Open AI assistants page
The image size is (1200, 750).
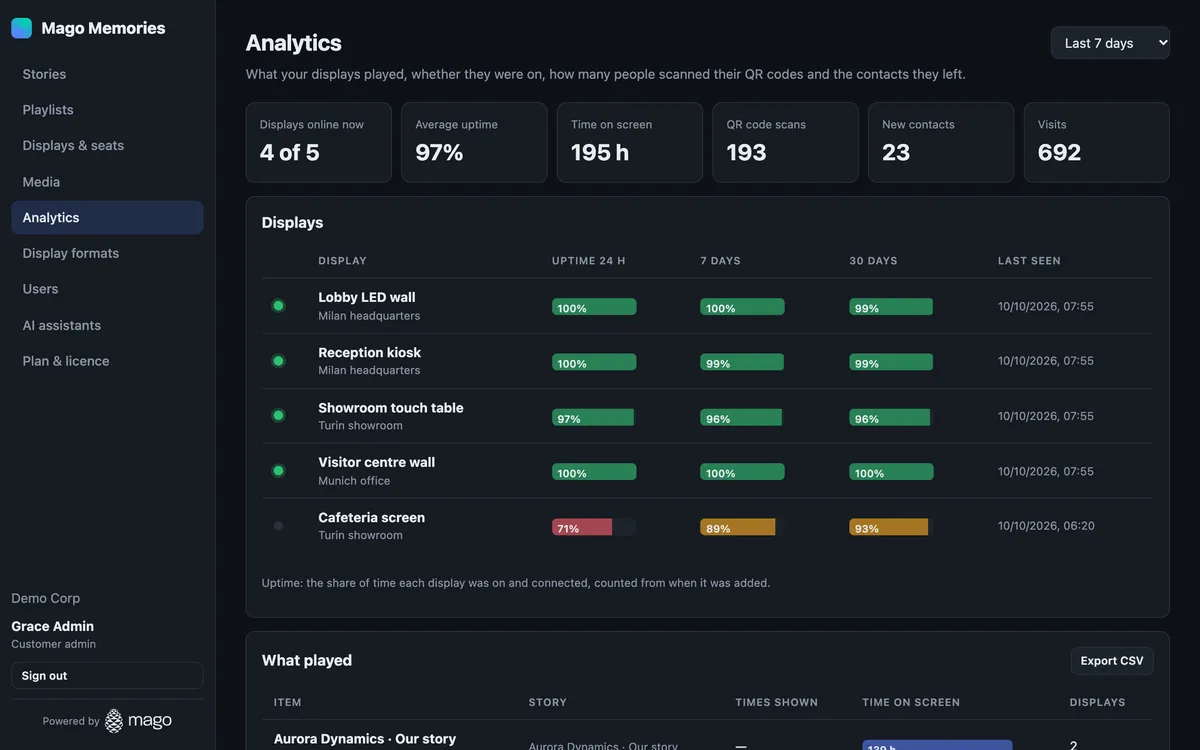[x=107, y=325]
